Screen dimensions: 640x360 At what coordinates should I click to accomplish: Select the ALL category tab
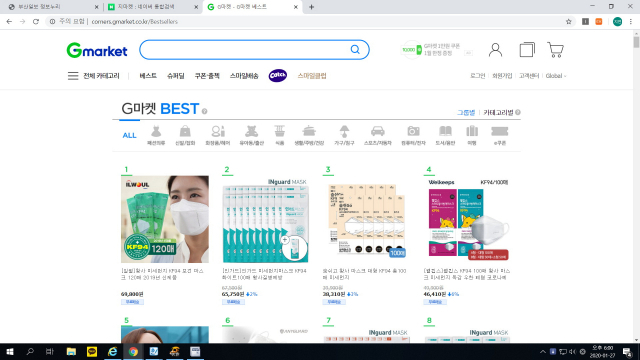click(129, 136)
